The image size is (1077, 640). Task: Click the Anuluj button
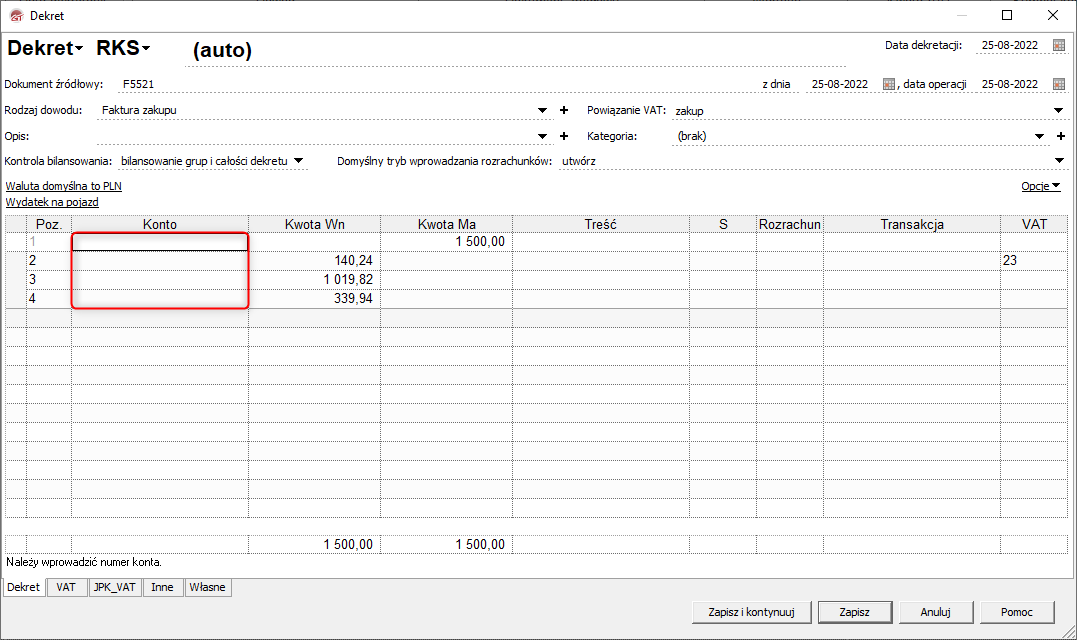pyautogui.click(x=936, y=612)
